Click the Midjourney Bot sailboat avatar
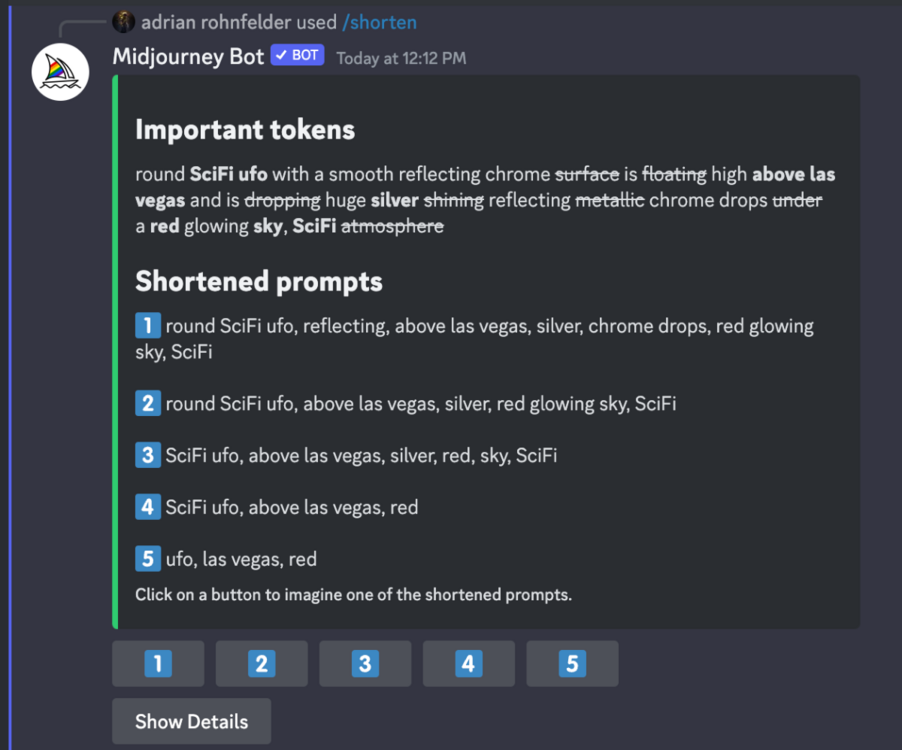 pyautogui.click(x=60, y=71)
